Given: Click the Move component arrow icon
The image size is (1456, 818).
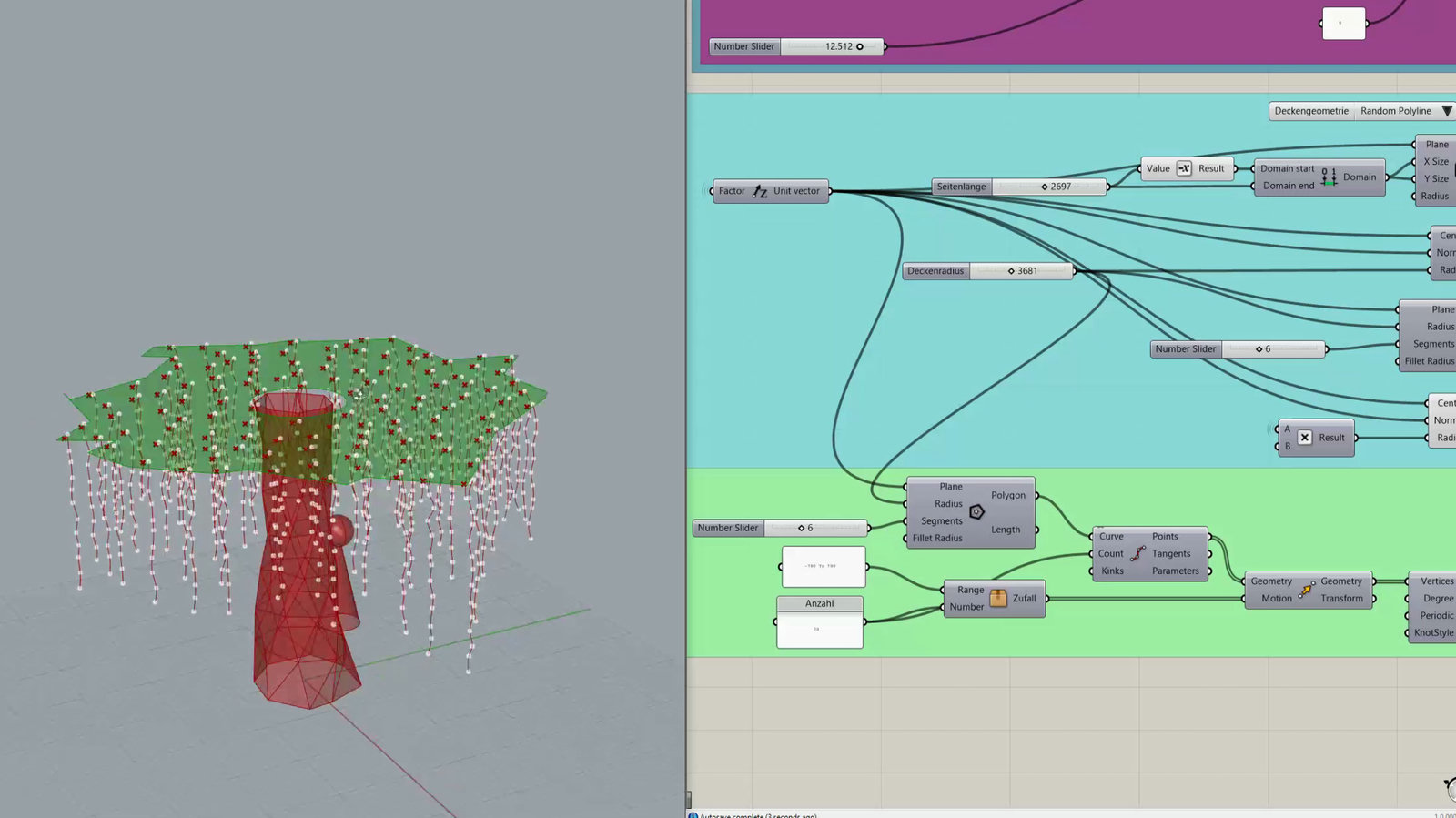Looking at the screenshot, I should pyautogui.click(x=1305, y=590).
